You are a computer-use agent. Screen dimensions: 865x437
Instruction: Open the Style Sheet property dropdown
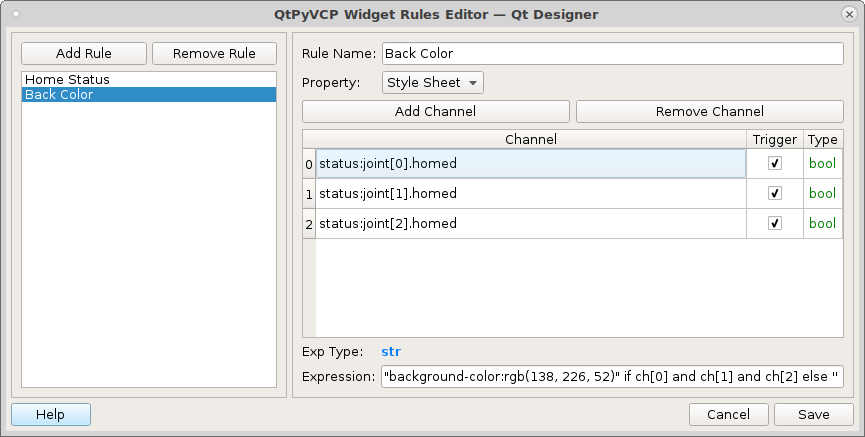(x=432, y=83)
